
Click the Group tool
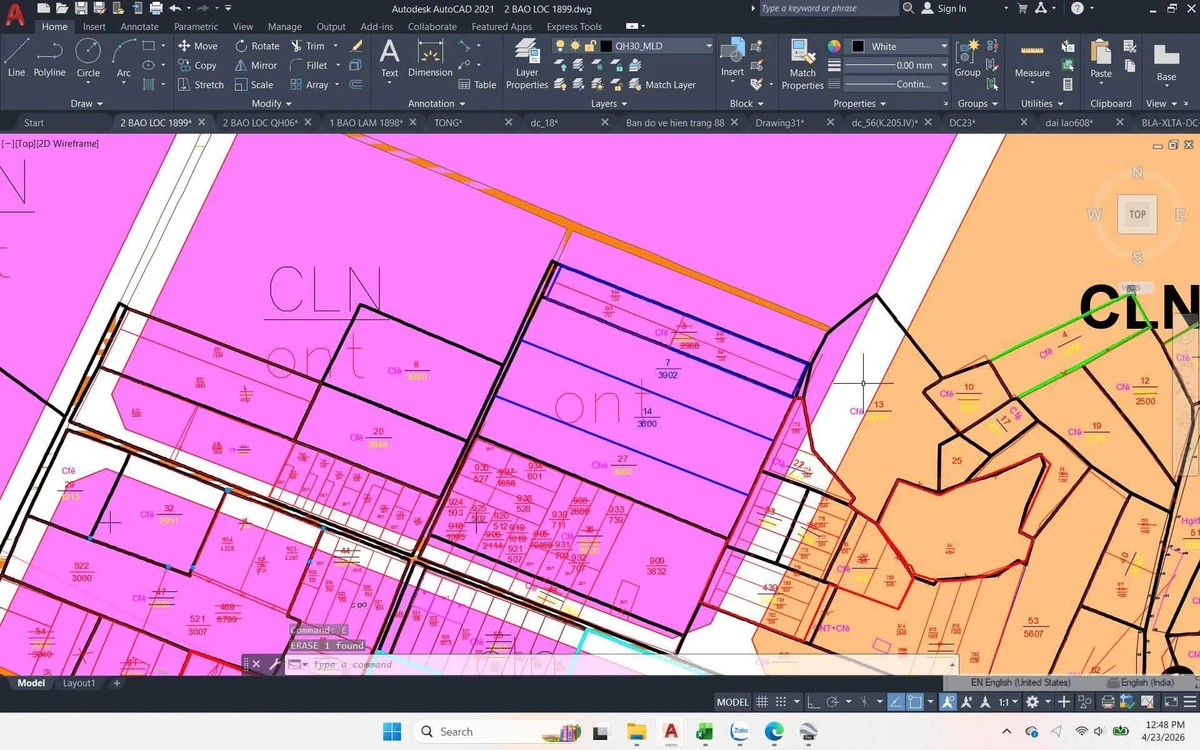[967, 58]
